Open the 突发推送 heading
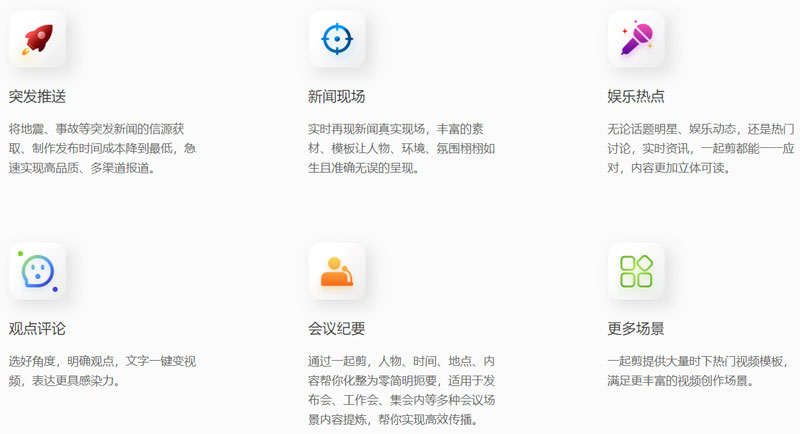Screen dimensions: 800x434 click(37, 97)
